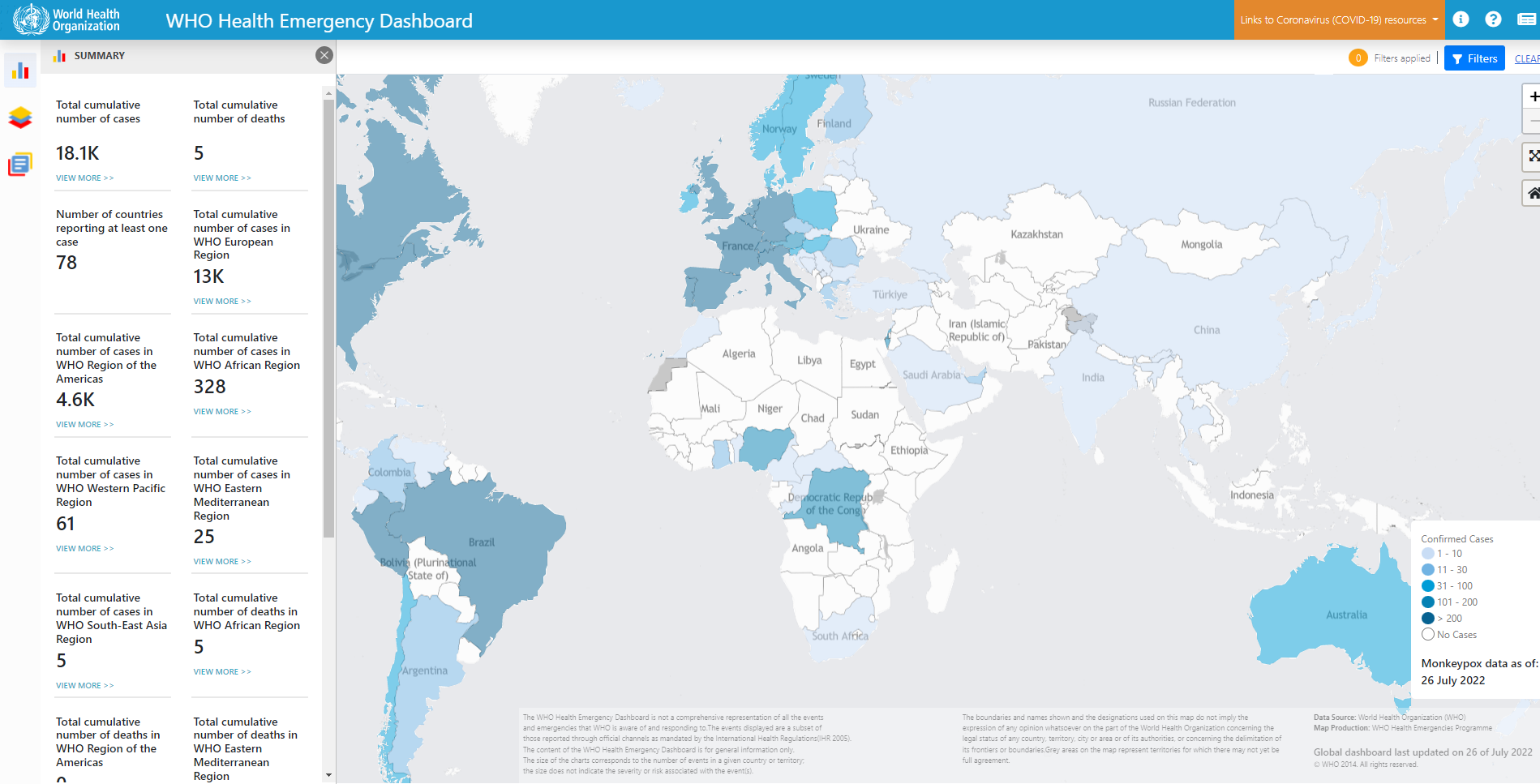This screenshot has width=1540, height=784.
Task: Open the documents sidebar icon below layers
Action: pyautogui.click(x=20, y=165)
